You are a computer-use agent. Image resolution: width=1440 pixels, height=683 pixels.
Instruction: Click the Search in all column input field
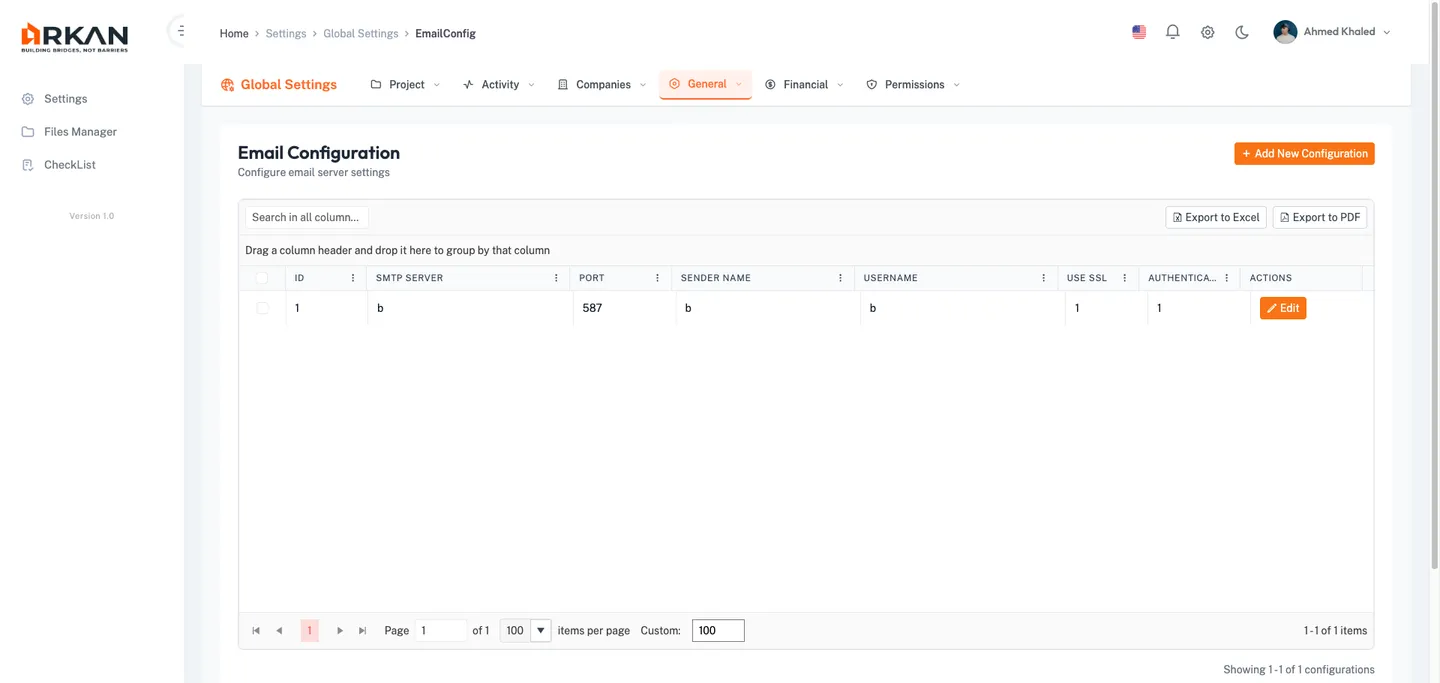pyautogui.click(x=306, y=217)
